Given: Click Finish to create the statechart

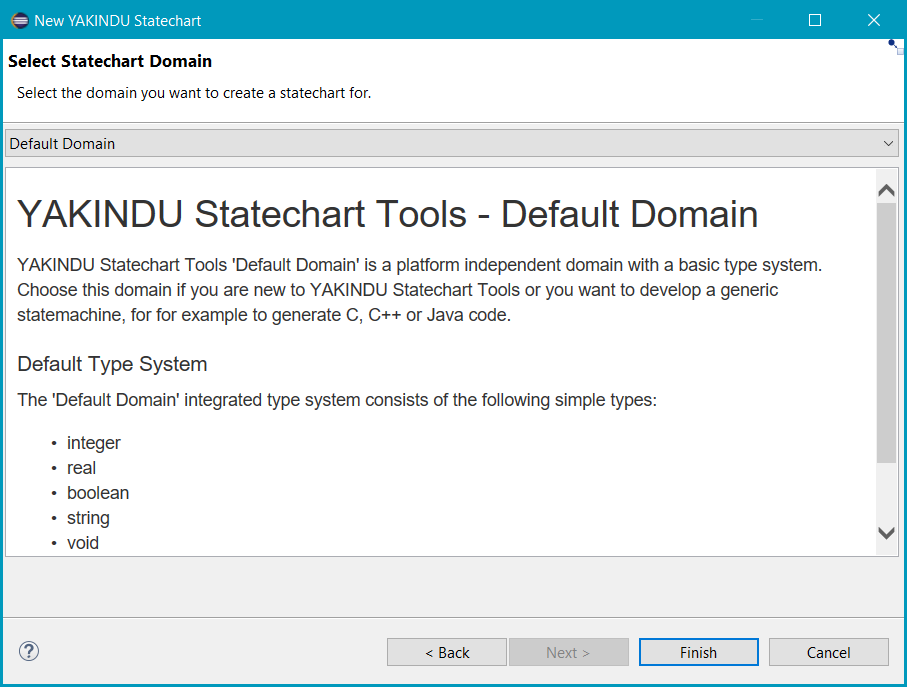Looking at the screenshot, I should pos(699,652).
